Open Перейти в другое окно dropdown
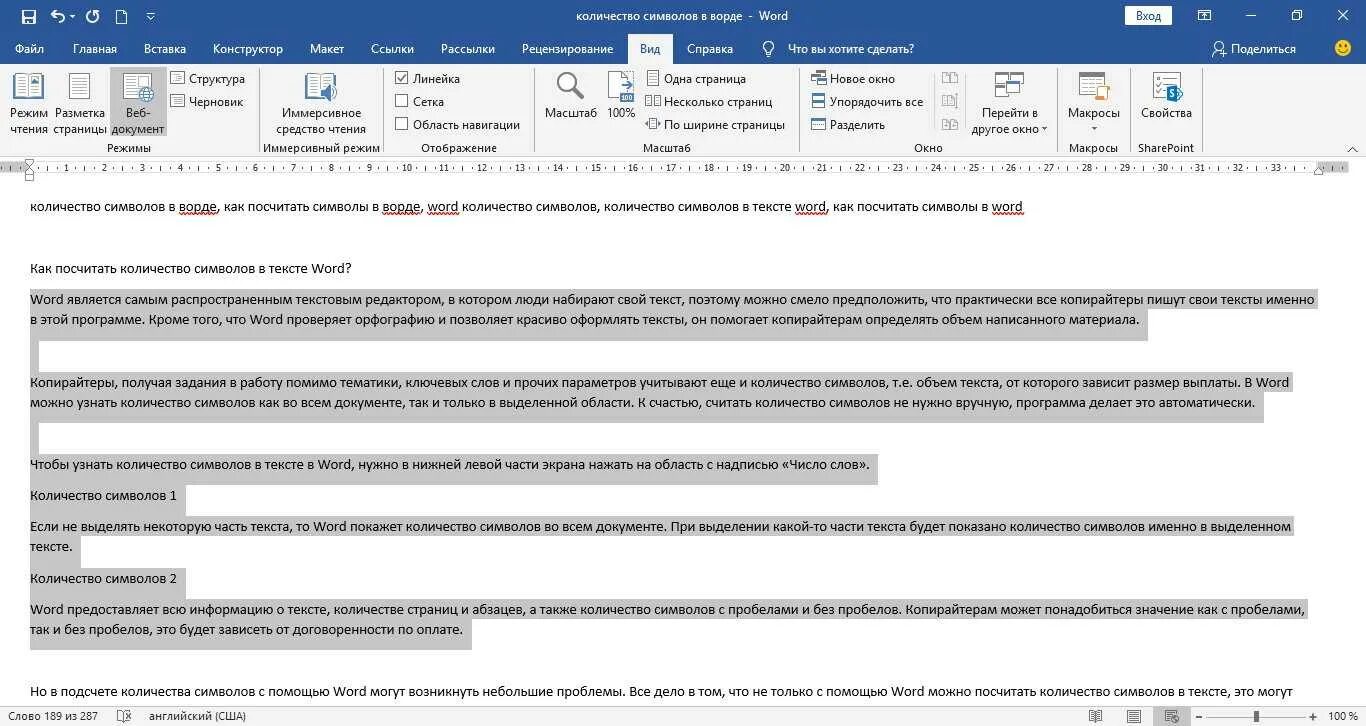Image resolution: width=1366 pixels, height=726 pixels. click(x=1009, y=103)
